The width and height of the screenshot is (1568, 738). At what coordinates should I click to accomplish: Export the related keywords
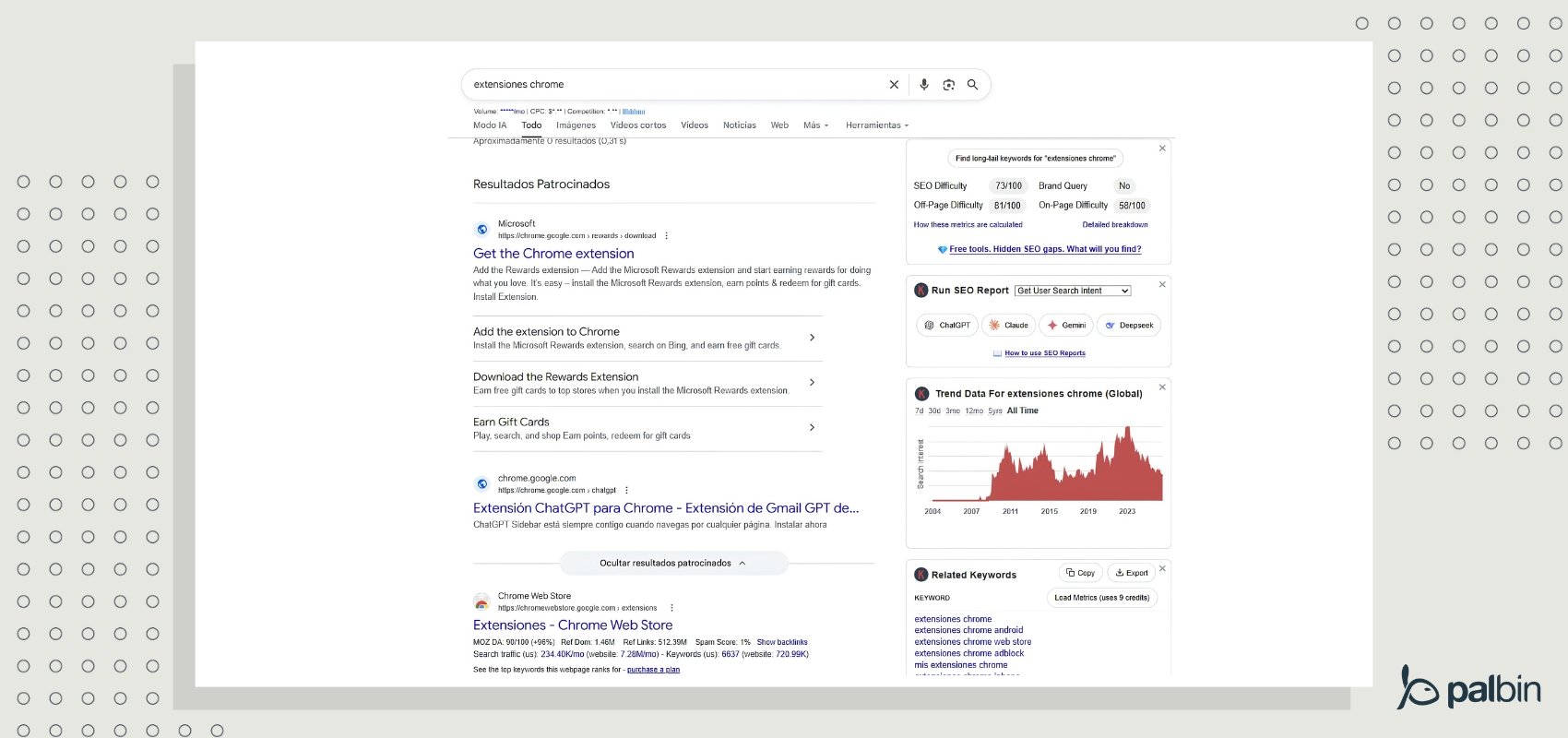tap(1131, 573)
